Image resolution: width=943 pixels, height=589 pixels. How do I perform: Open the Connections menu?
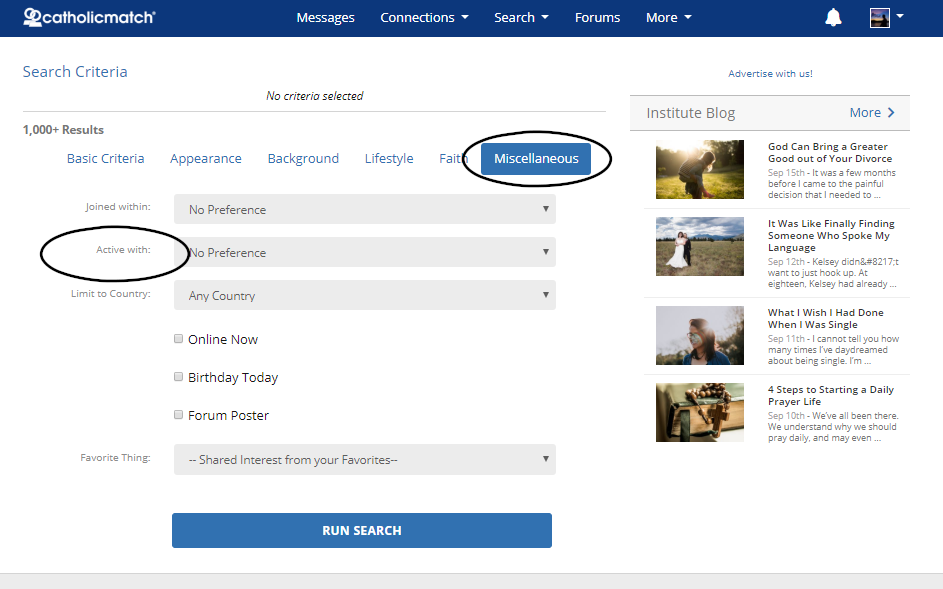pos(424,17)
